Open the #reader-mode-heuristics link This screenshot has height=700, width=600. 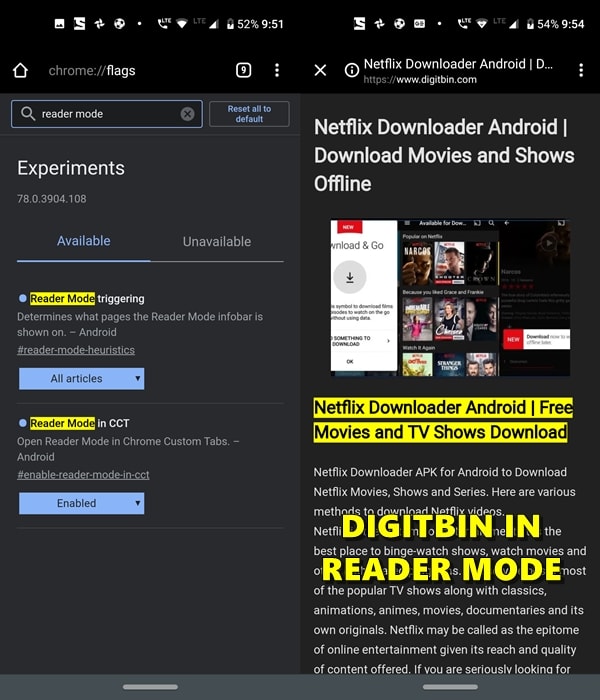[x=76, y=350]
